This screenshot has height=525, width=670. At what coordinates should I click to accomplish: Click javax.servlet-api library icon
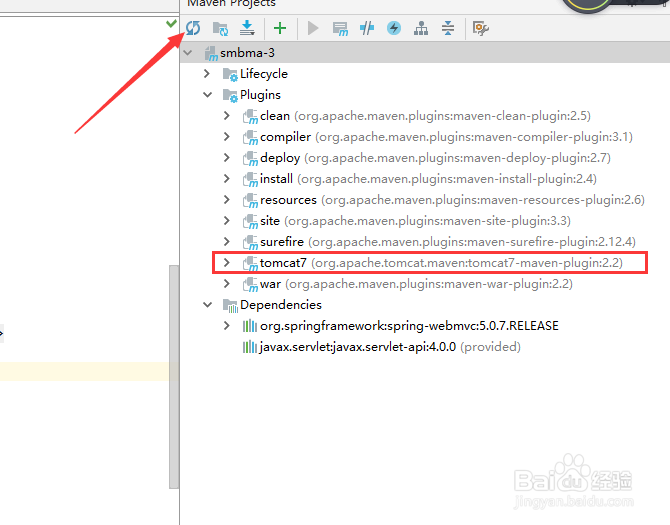click(250, 347)
